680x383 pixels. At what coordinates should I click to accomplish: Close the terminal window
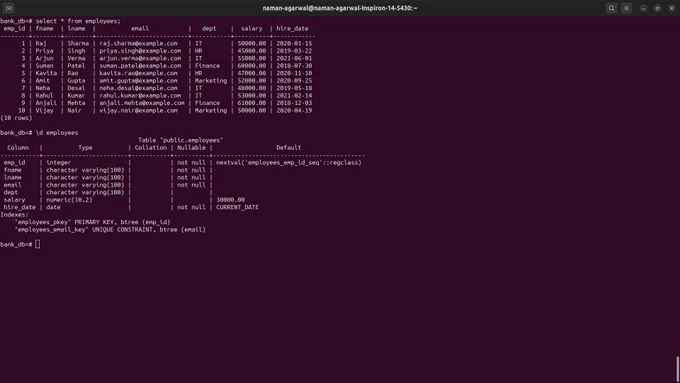[x=671, y=8]
